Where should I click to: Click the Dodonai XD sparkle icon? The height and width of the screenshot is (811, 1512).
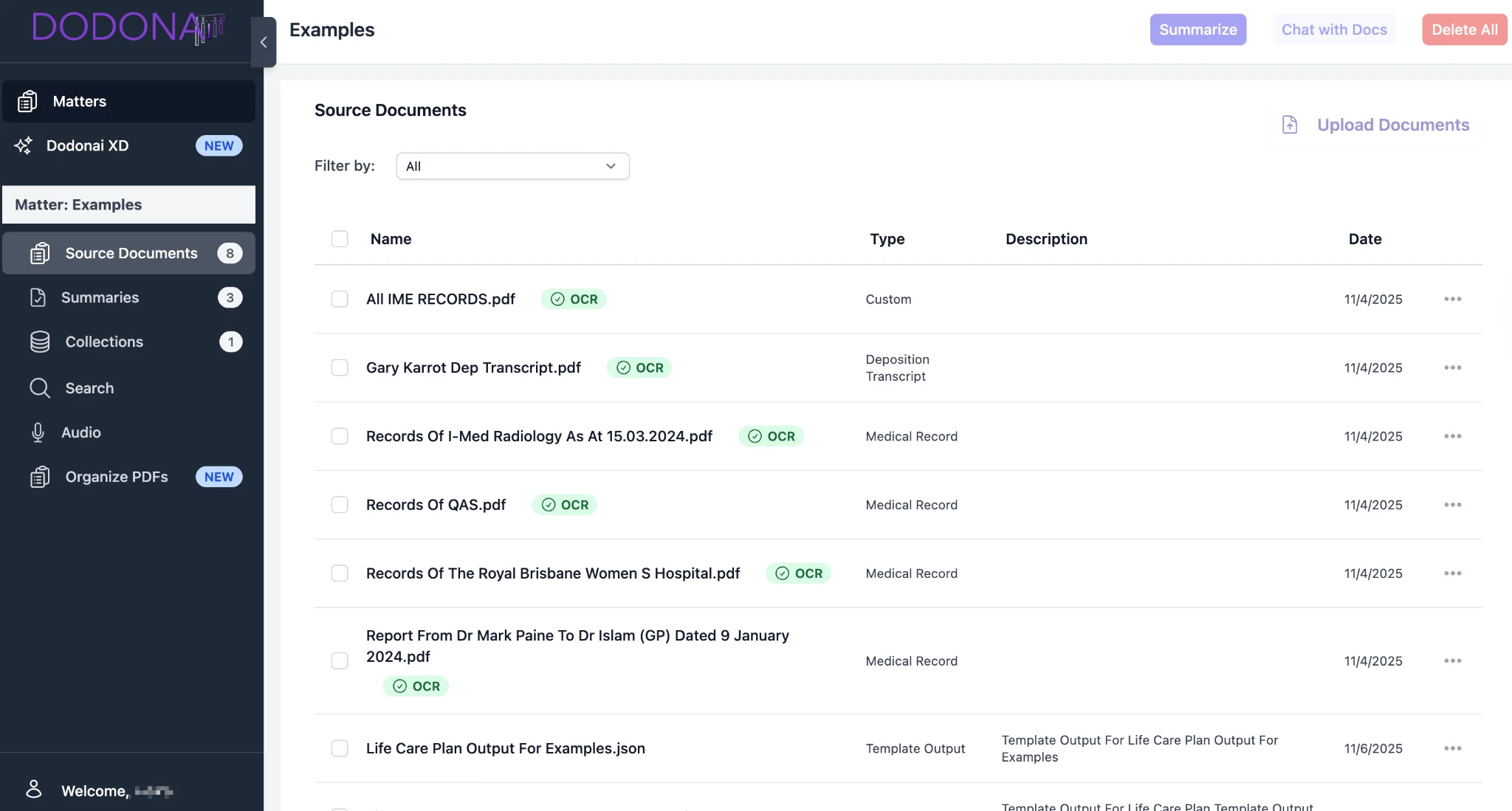point(24,145)
